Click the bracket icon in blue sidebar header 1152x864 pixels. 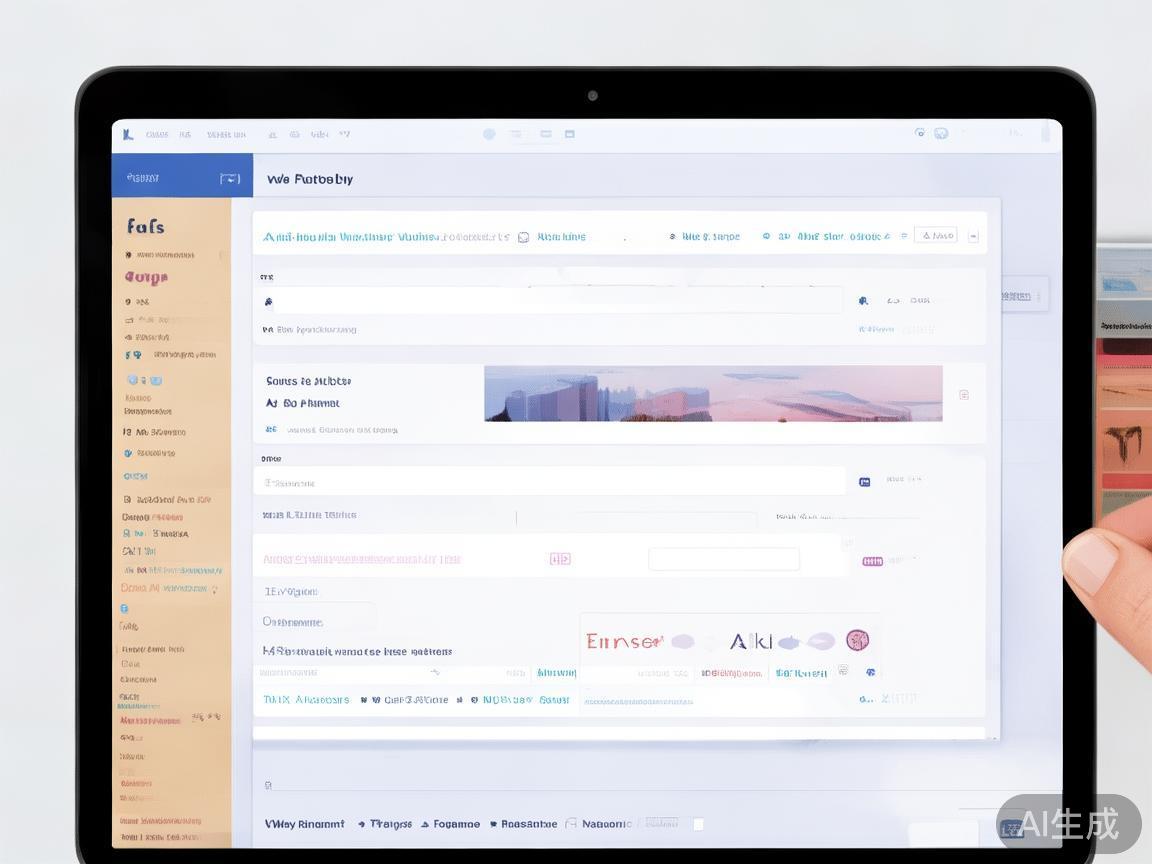coord(230,179)
